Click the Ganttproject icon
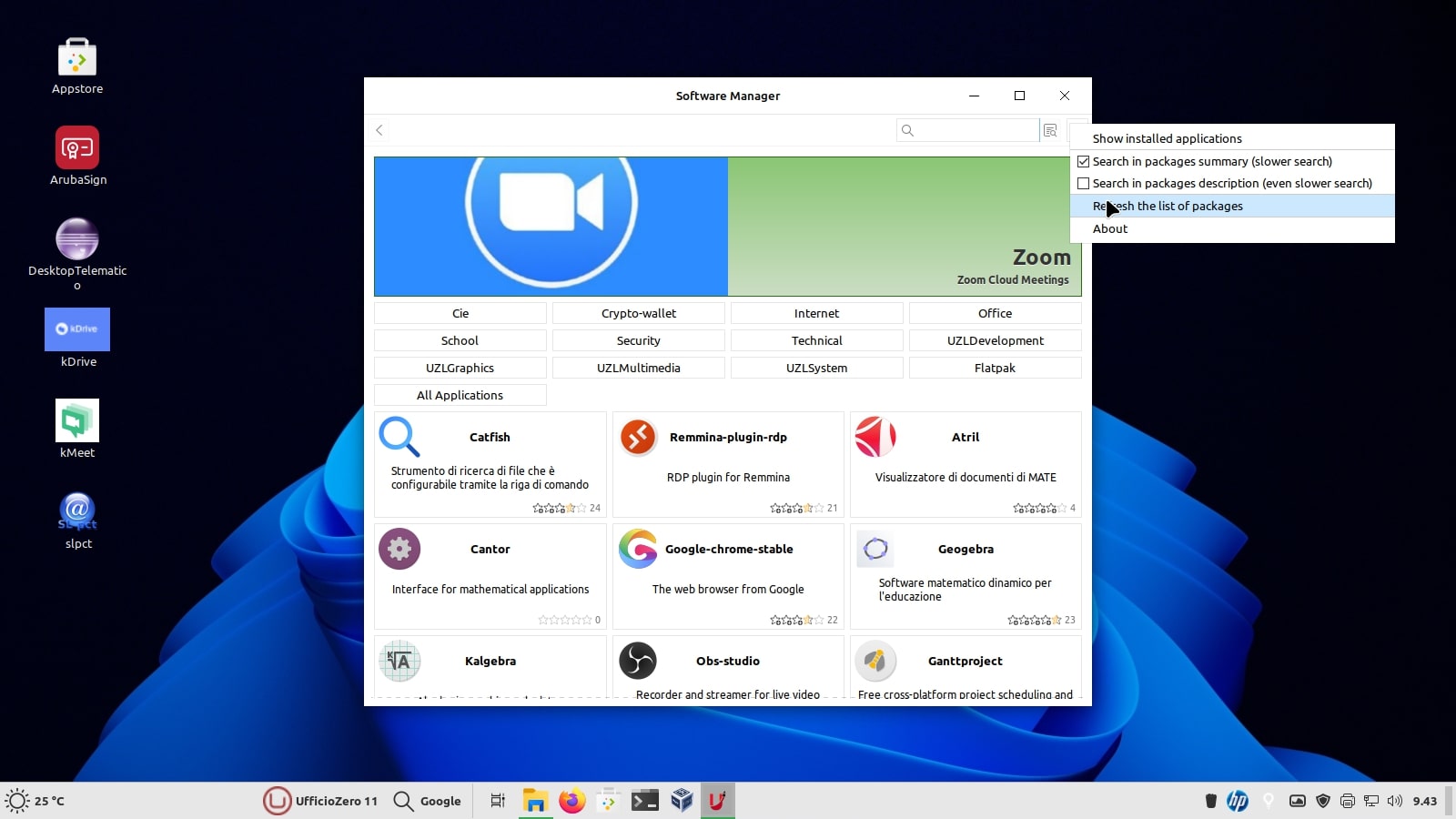The height and width of the screenshot is (819, 1456). (x=875, y=661)
